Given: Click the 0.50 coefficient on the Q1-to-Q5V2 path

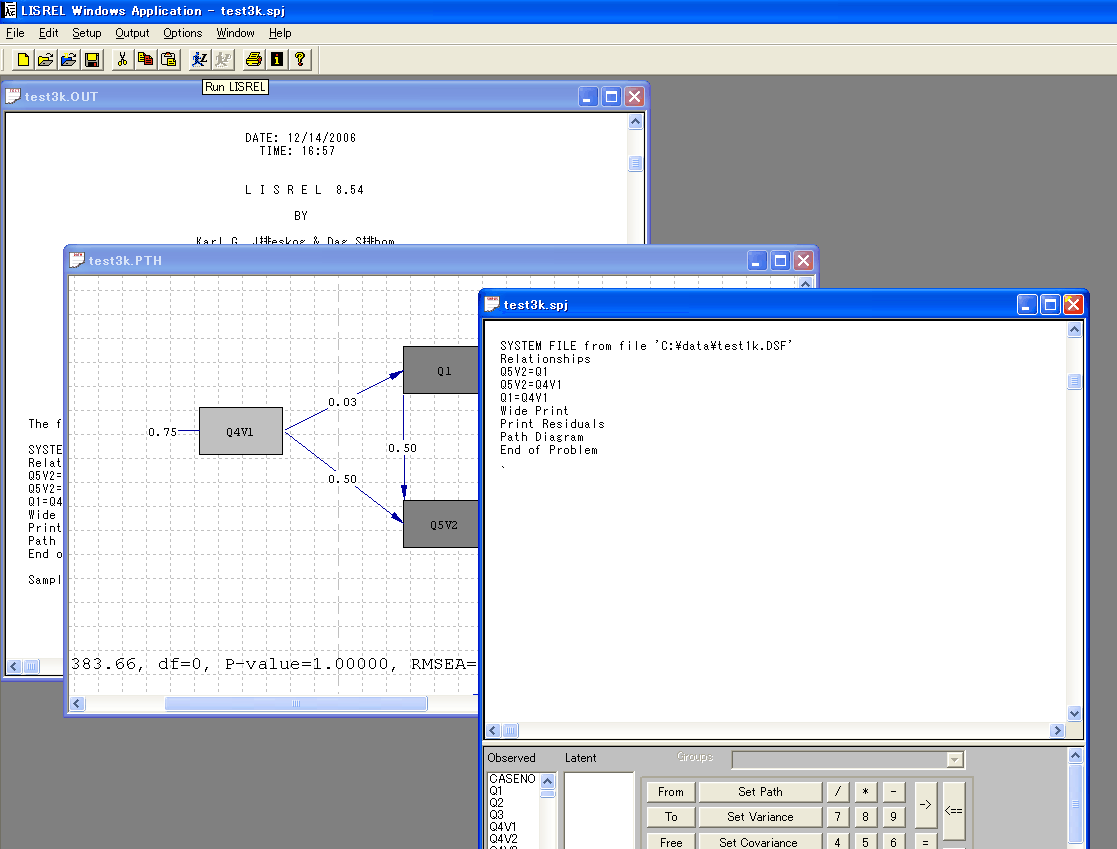Looking at the screenshot, I should pyautogui.click(x=402, y=448).
